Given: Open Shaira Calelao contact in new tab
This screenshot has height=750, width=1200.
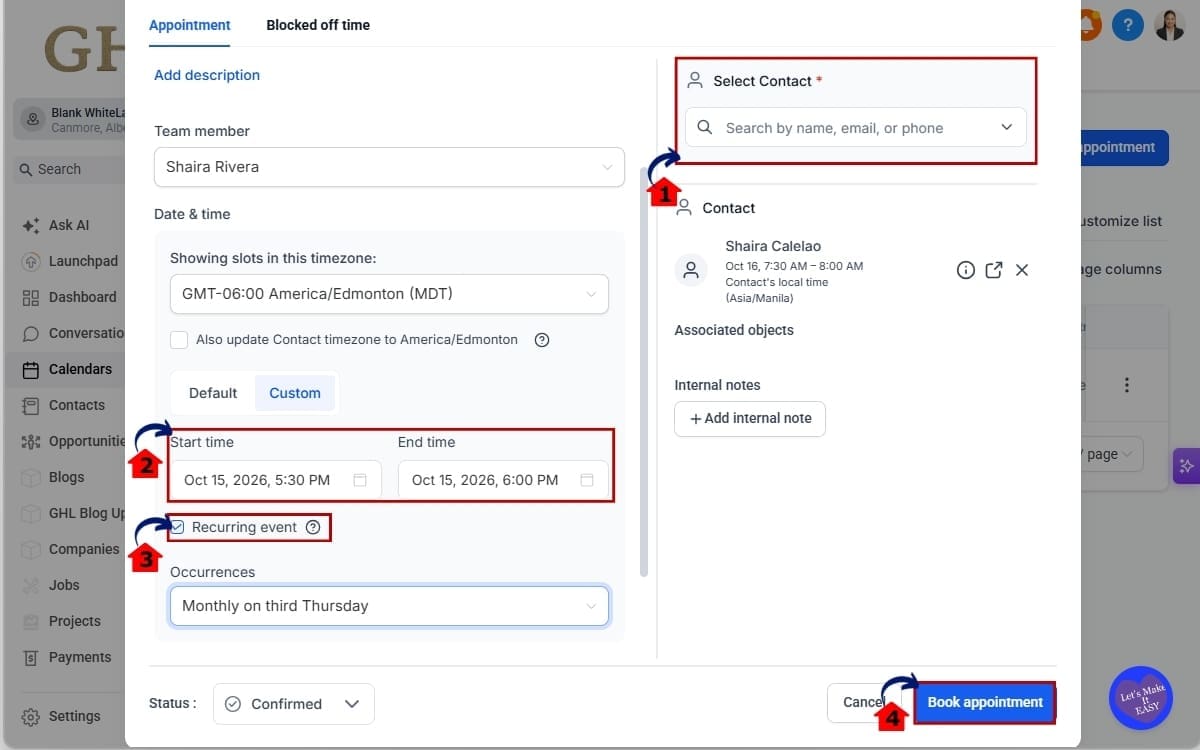Looking at the screenshot, I should 994,270.
